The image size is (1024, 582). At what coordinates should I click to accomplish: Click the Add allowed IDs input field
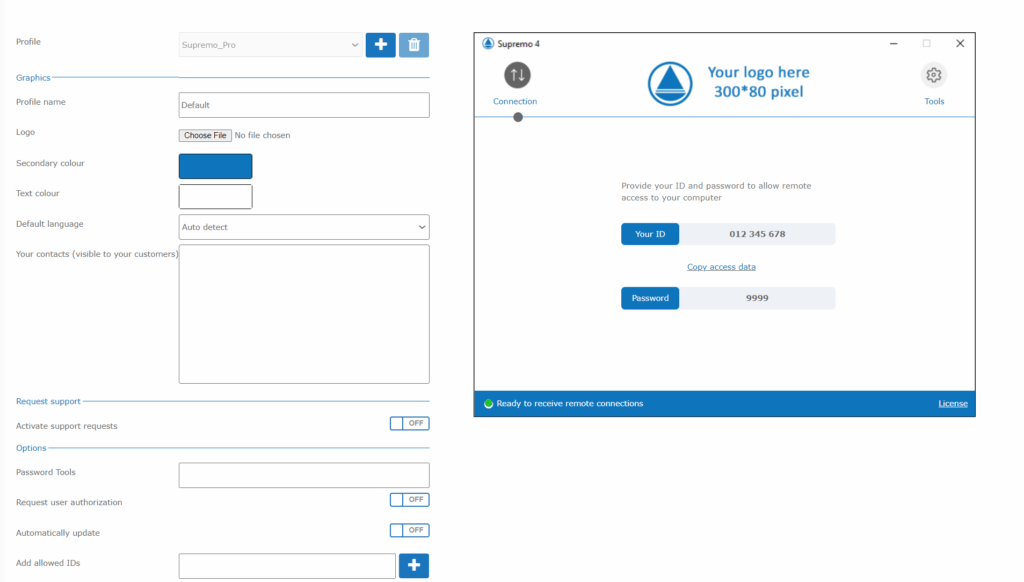tap(287, 566)
